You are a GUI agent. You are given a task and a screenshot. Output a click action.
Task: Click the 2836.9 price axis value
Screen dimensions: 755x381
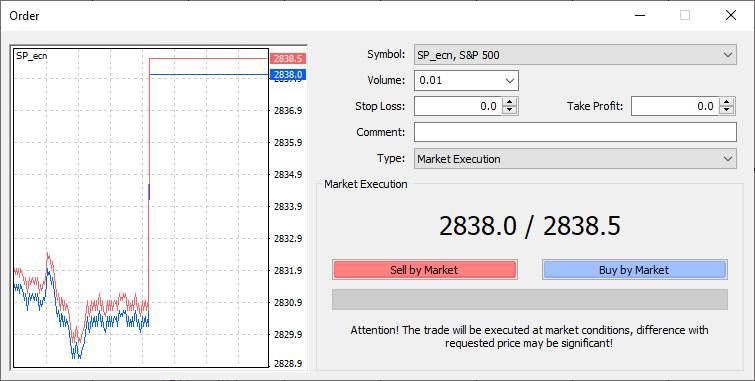click(x=288, y=111)
